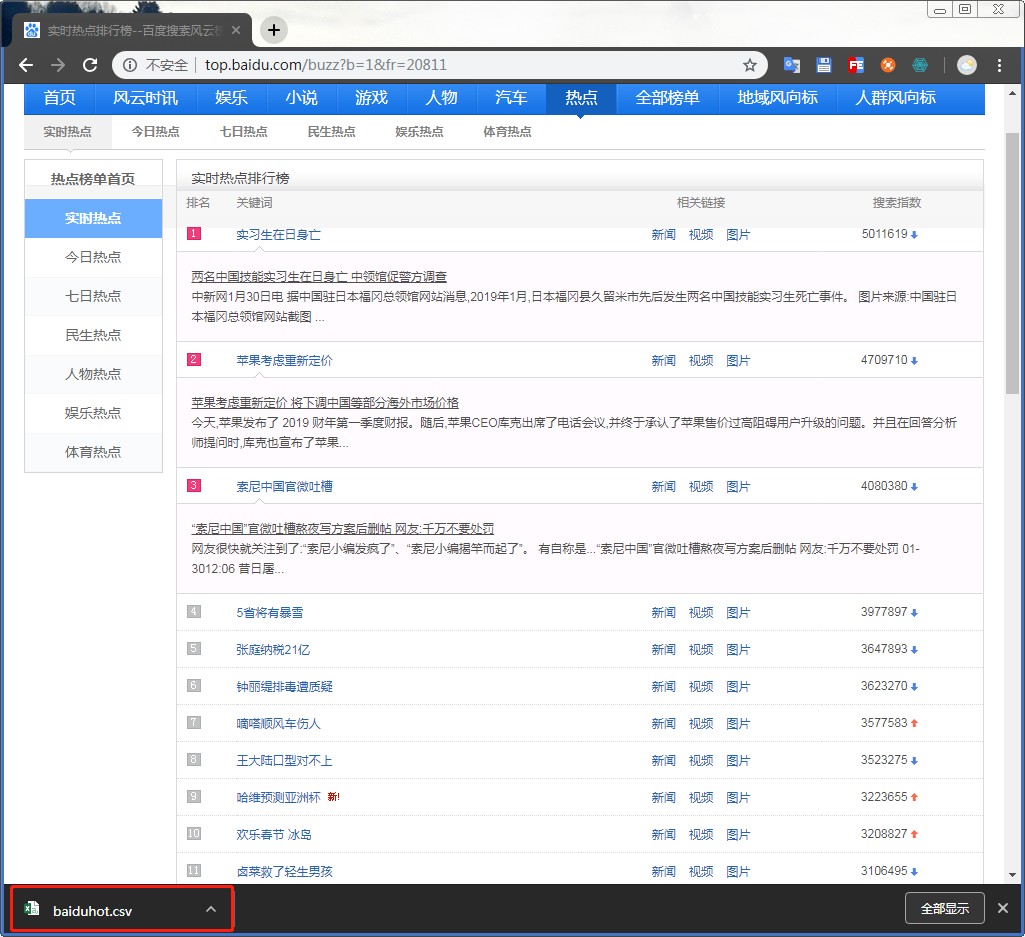Click the teal hexagon extension icon
Image resolution: width=1025 pixels, height=937 pixels.
[x=920, y=65]
